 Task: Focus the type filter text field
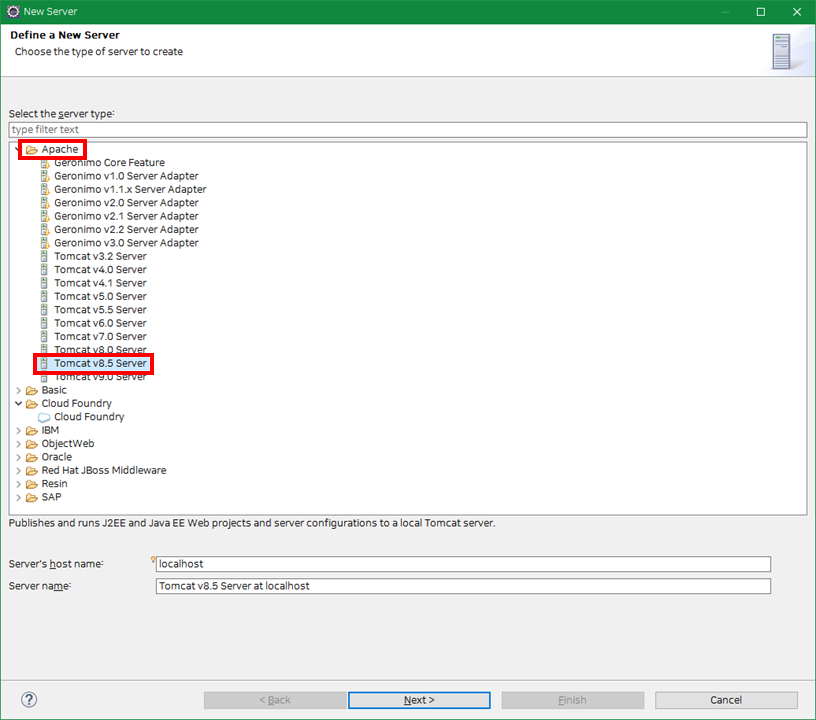[408, 130]
